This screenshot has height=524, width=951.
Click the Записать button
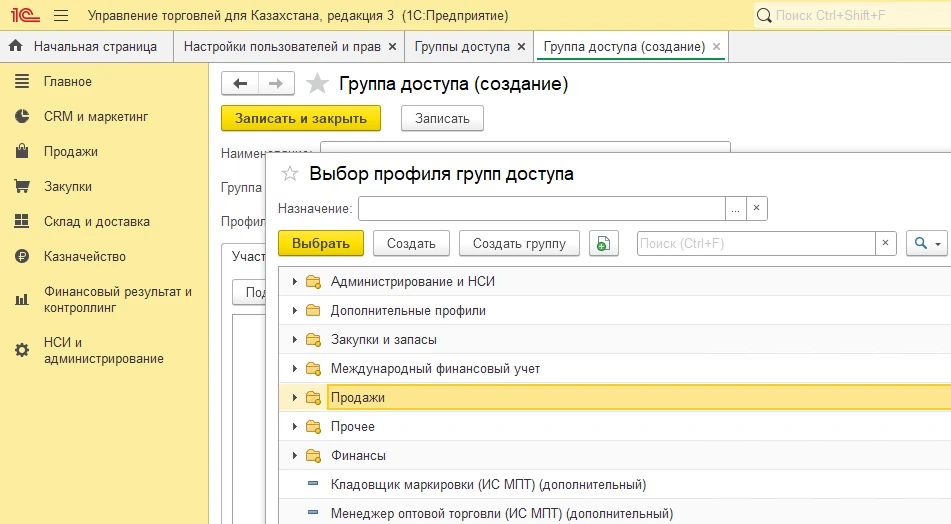click(442, 118)
